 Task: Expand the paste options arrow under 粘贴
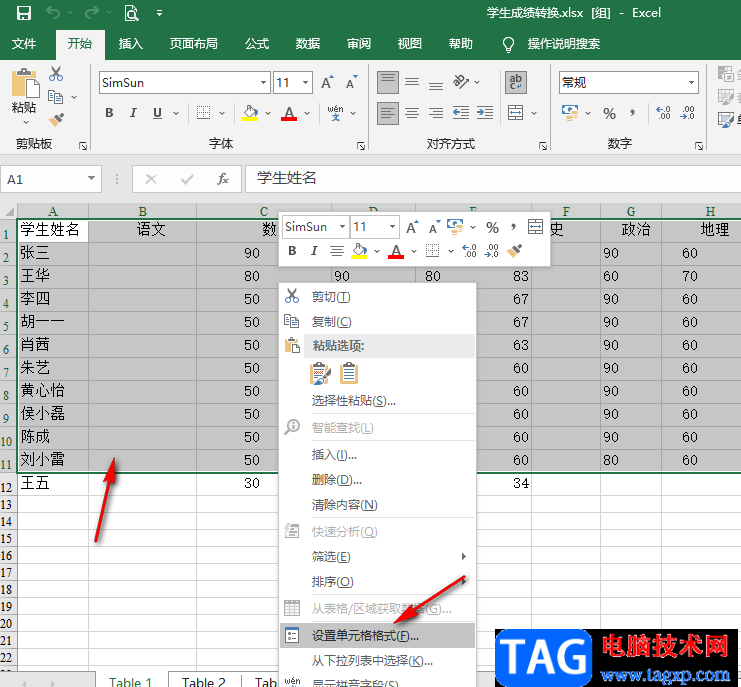pos(26,122)
